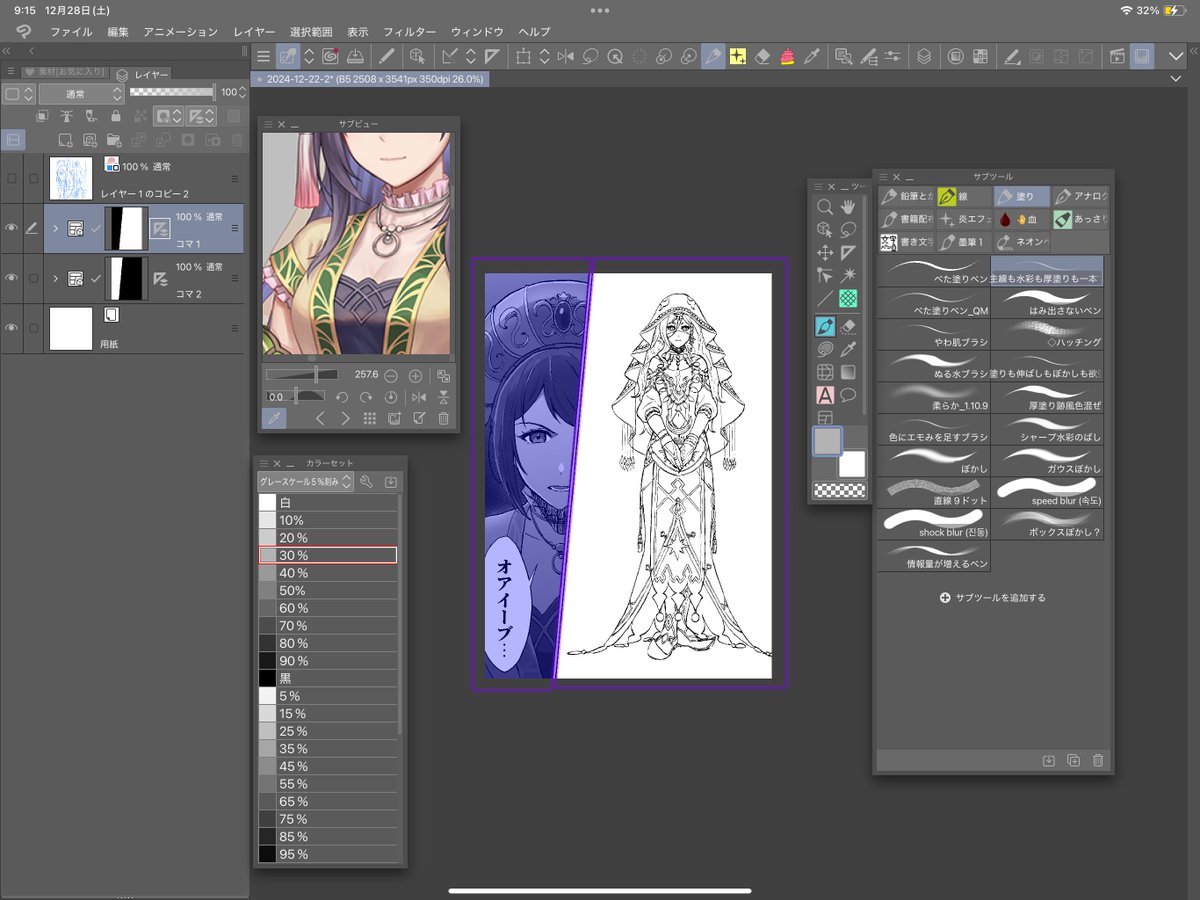Select the Hand move-view tool

849,207
